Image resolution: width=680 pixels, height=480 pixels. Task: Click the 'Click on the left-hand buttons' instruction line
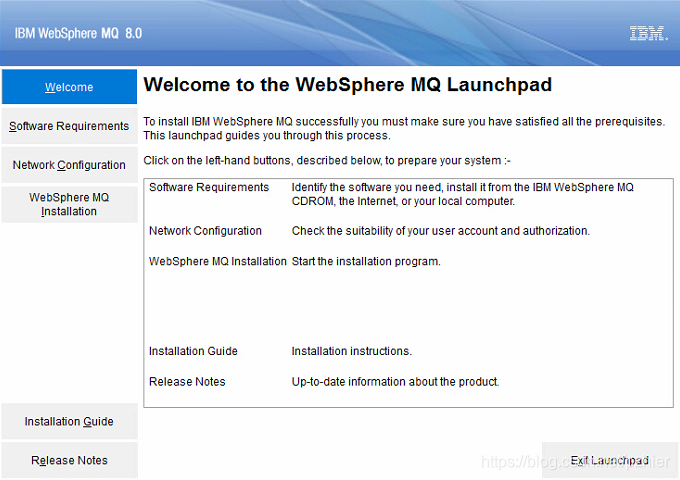(327, 160)
